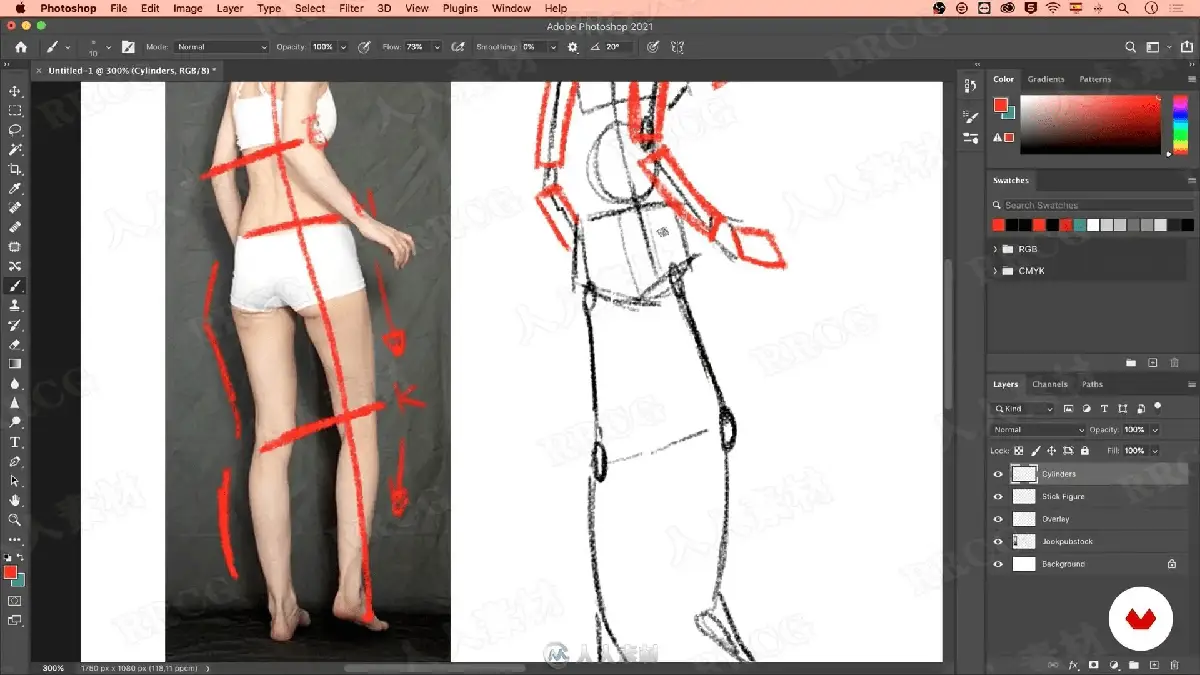Select the Magic Wand tool
Viewport: 1200px width, 675px height.
tap(15, 149)
